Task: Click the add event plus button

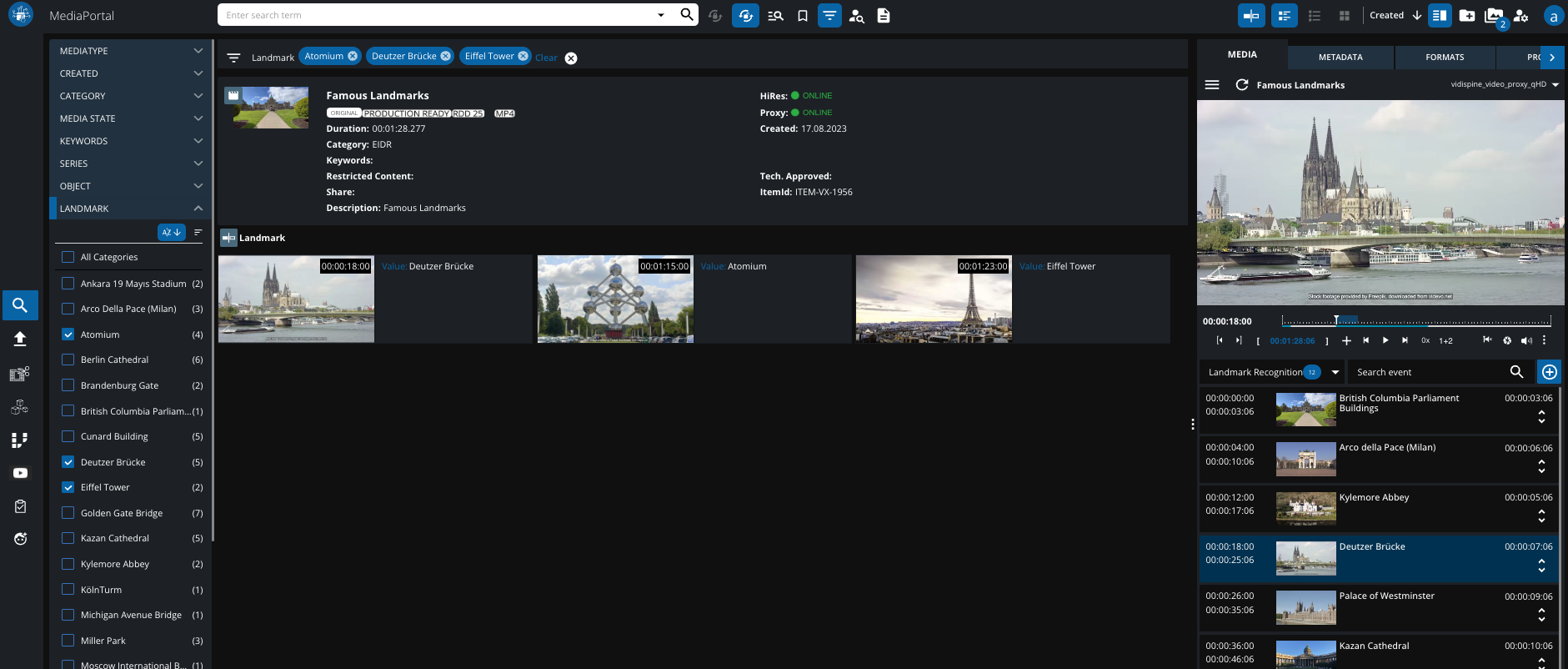Action: point(1549,372)
